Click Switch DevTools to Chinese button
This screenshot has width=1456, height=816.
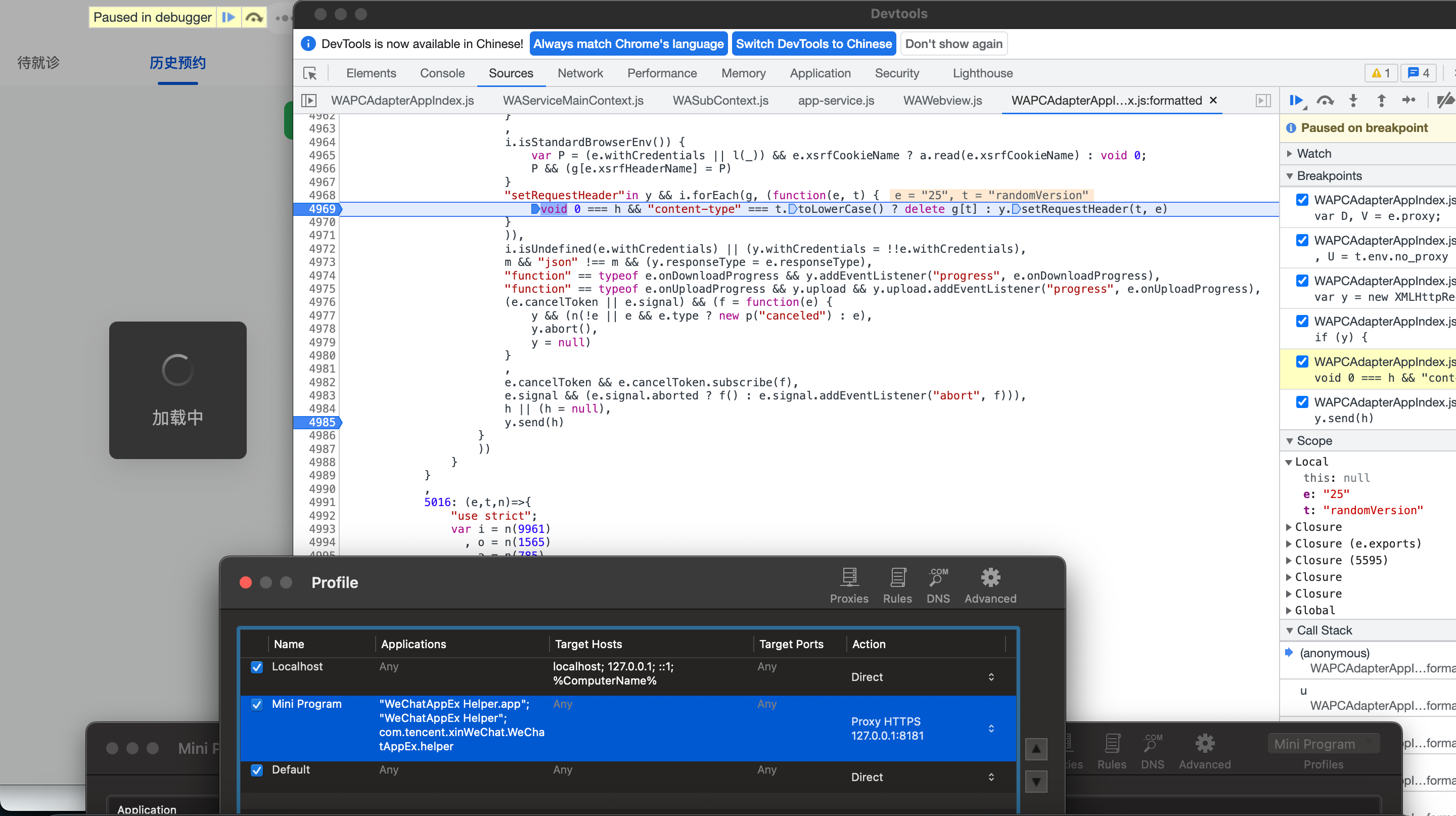(x=814, y=43)
